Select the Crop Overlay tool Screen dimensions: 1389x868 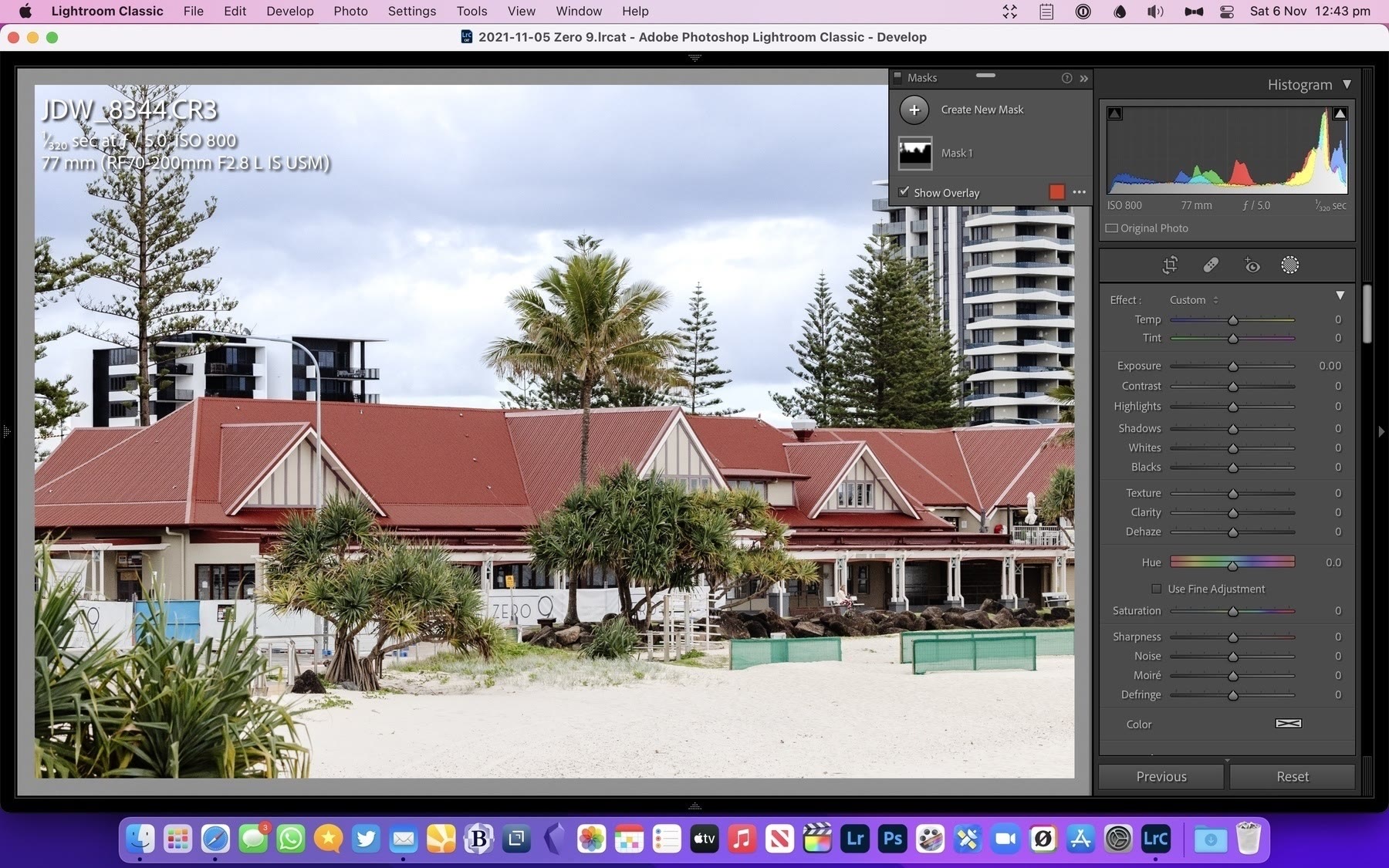1170,265
